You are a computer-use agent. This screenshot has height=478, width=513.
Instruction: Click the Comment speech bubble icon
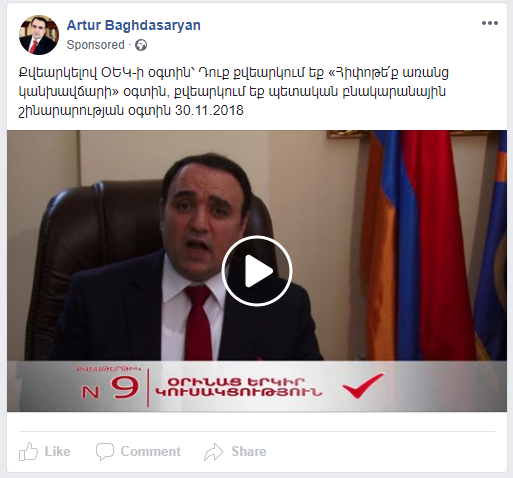pyautogui.click(x=105, y=452)
